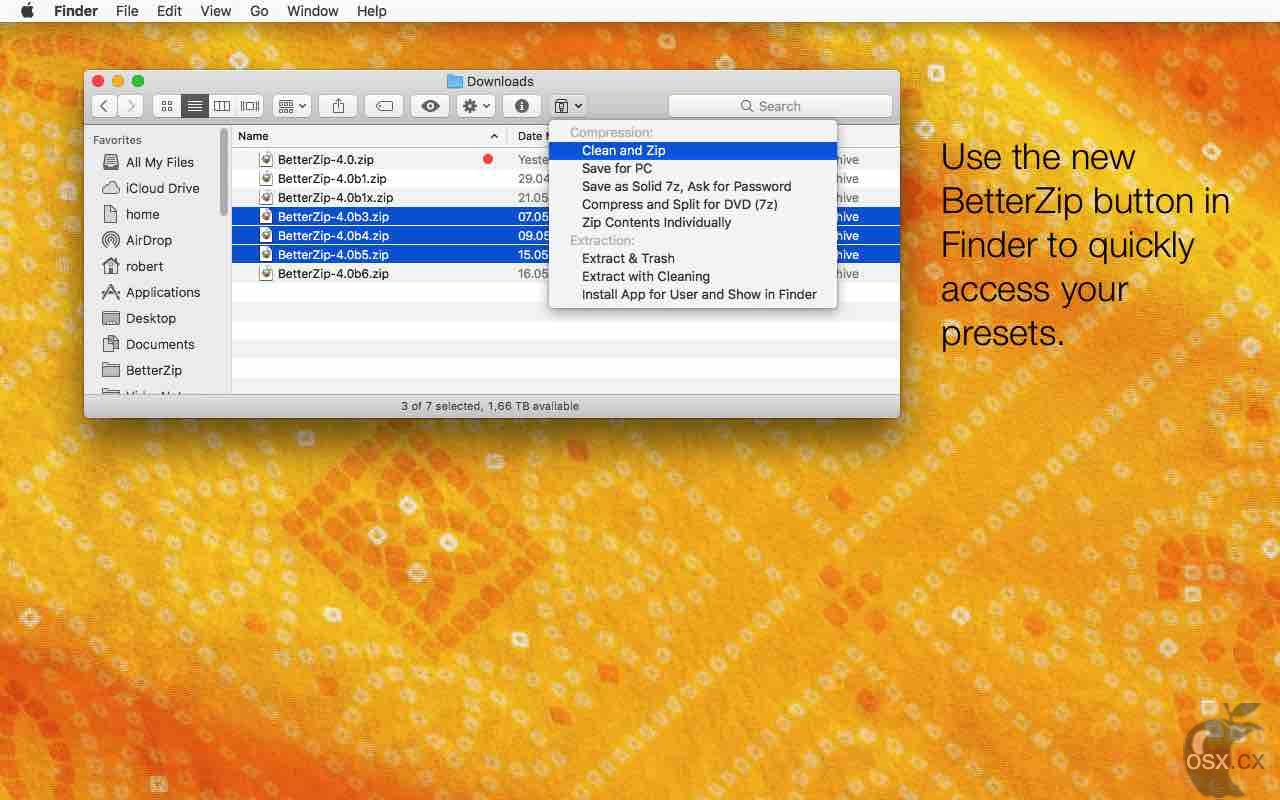Screen dimensions: 1280x800
Task: Click the red tag dot on BetterZip-4.0.zip
Action: pyautogui.click(x=488, y=159)
